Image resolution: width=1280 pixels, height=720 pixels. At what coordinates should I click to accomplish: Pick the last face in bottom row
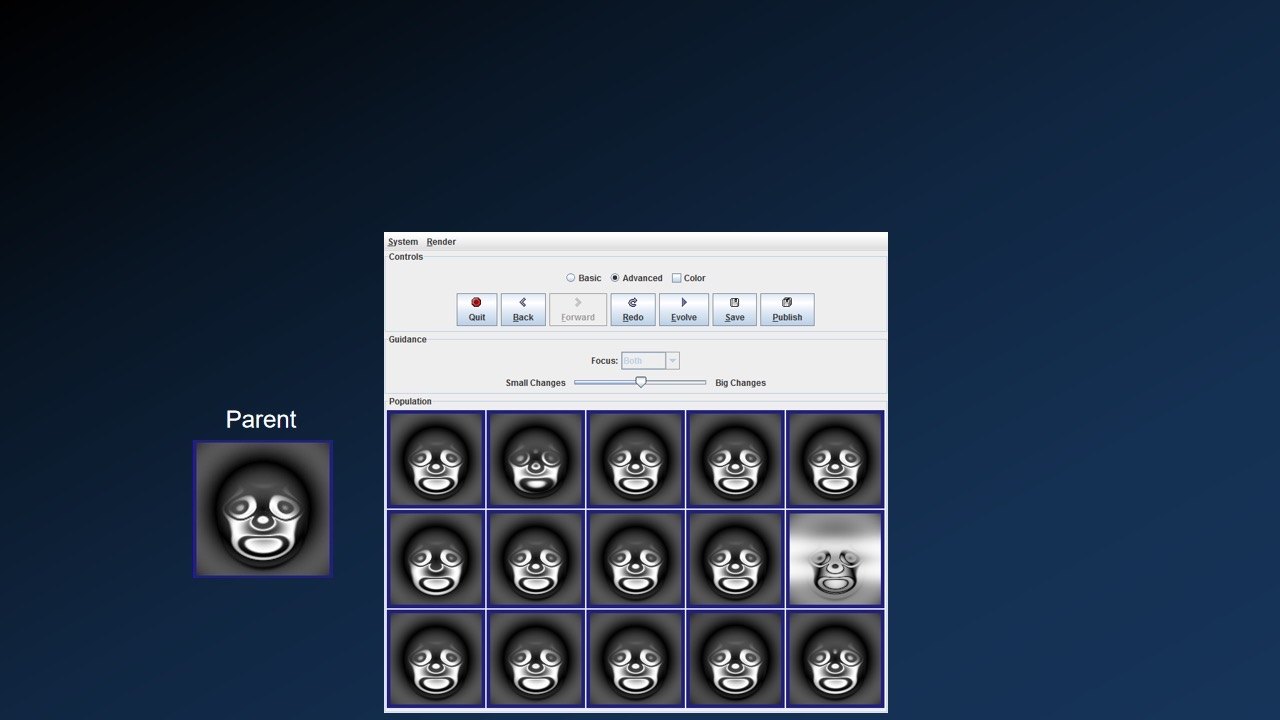tap(835, 659)
